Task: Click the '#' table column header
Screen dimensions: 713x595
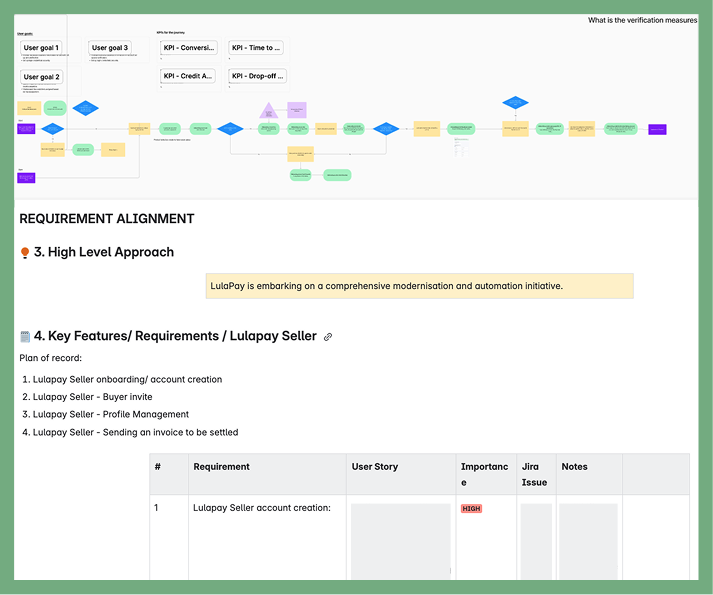Action: click(x=169, y=474)
